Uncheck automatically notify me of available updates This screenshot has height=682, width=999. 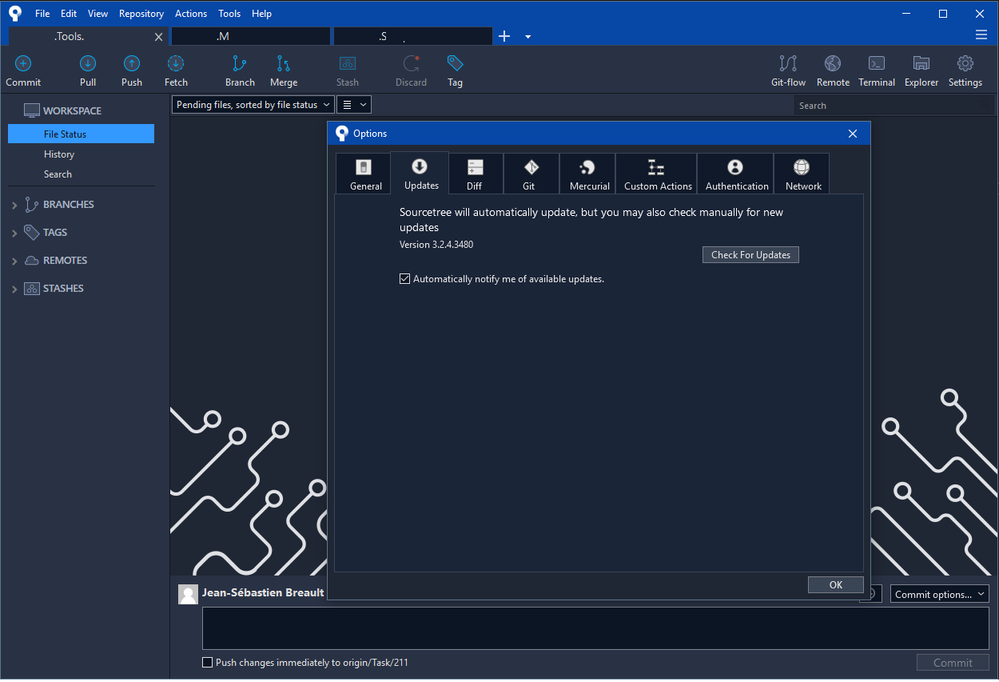(x=405, y=279)
